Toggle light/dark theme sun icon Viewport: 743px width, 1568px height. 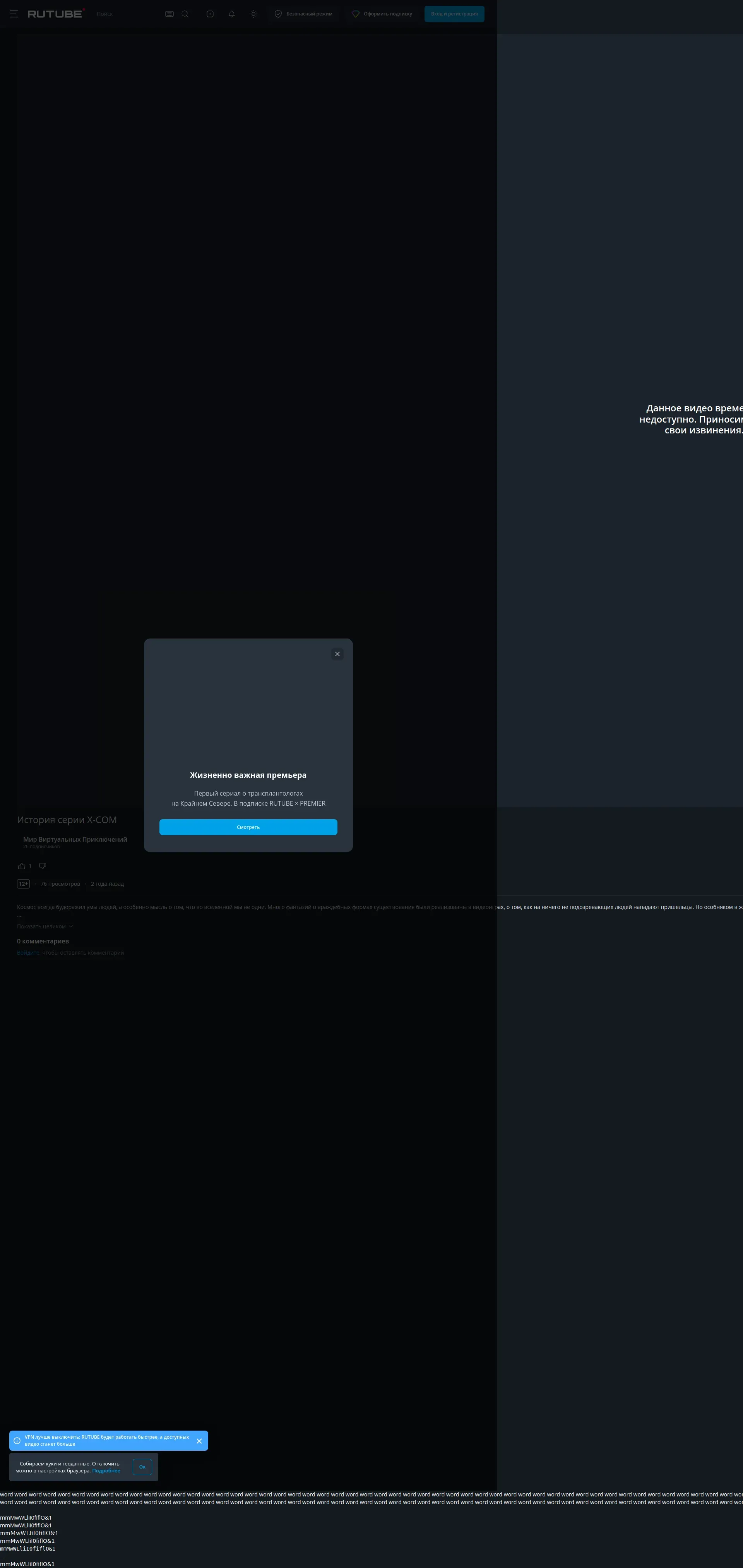click(254, 14)
